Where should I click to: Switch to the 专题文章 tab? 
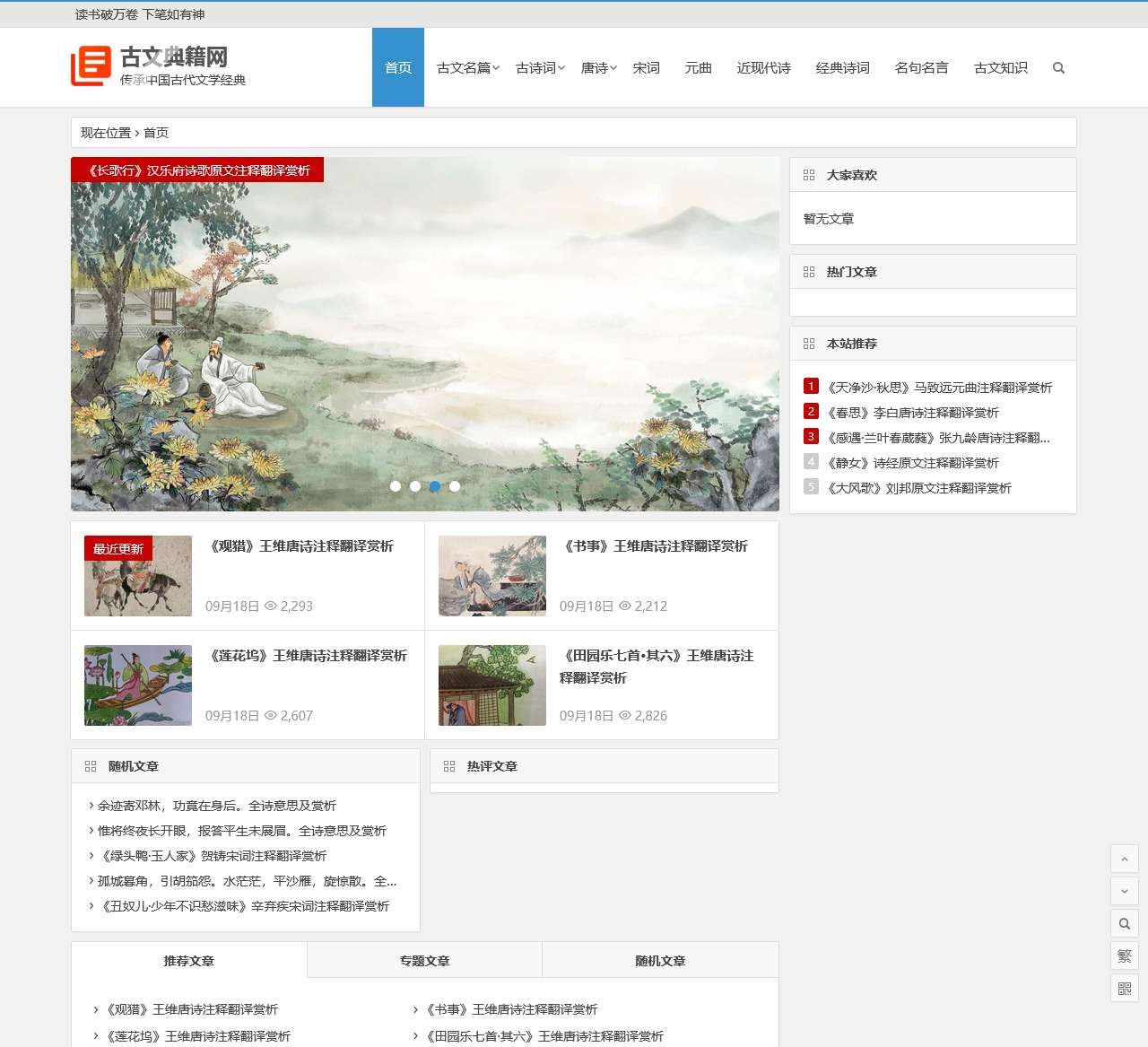pos(424,961)
